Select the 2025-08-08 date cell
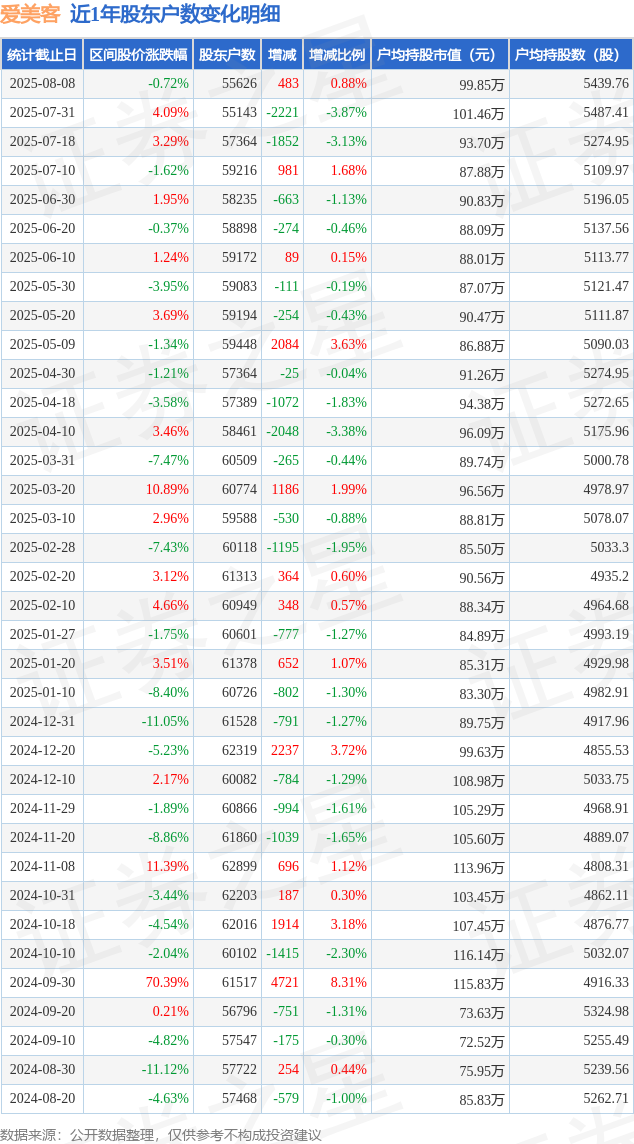The height and width of the screenshot is (1144, 634). tap(42, 83)
